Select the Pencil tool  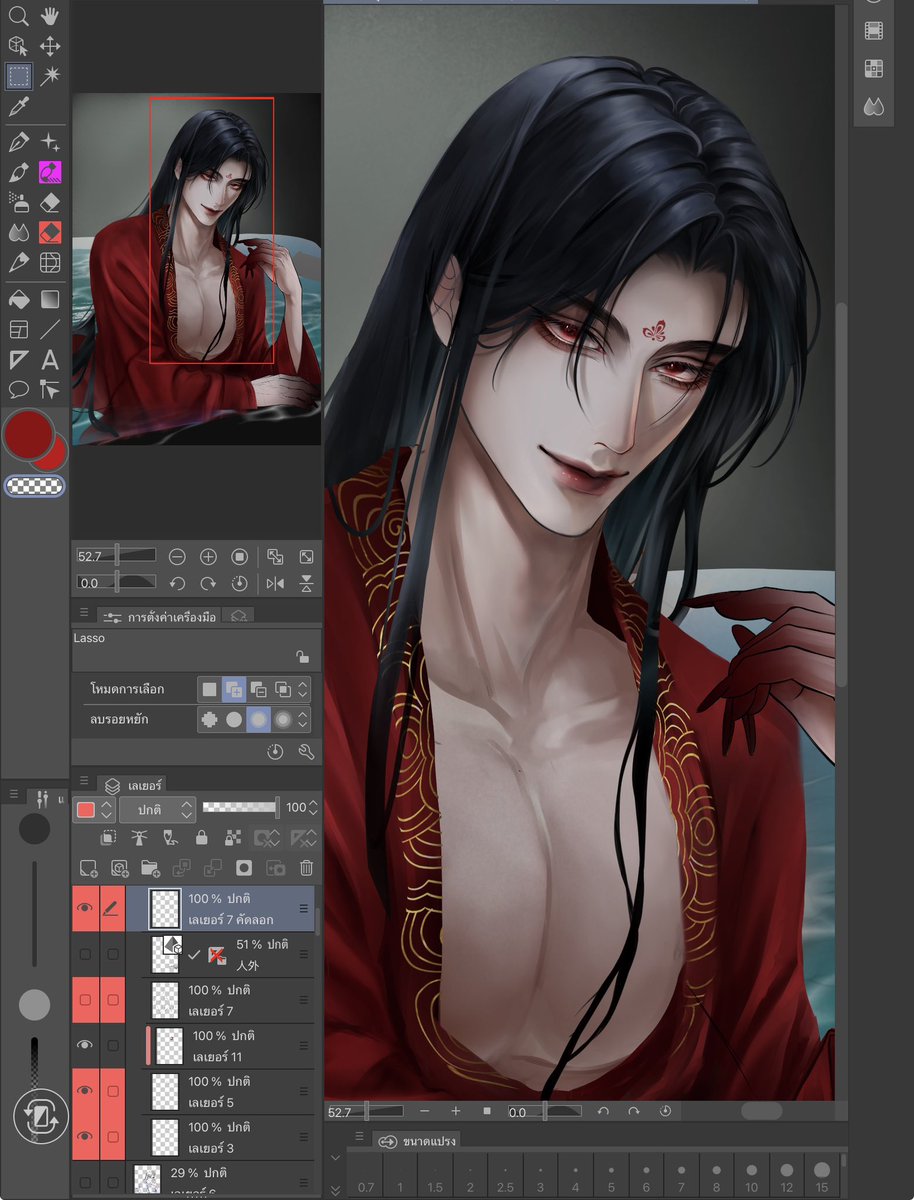coord(18,262)
